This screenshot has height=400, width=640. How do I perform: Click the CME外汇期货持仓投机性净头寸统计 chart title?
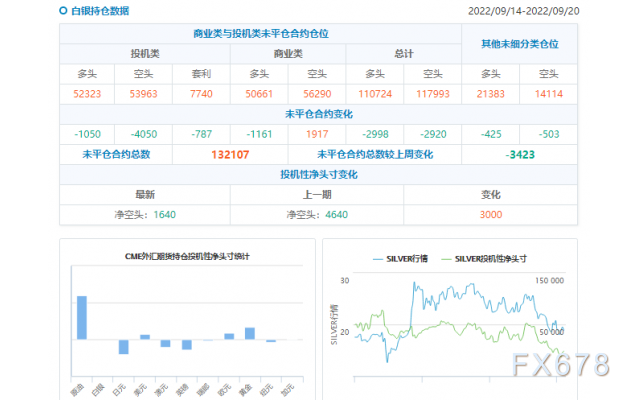pyautogui.click(x=187, y=256)
